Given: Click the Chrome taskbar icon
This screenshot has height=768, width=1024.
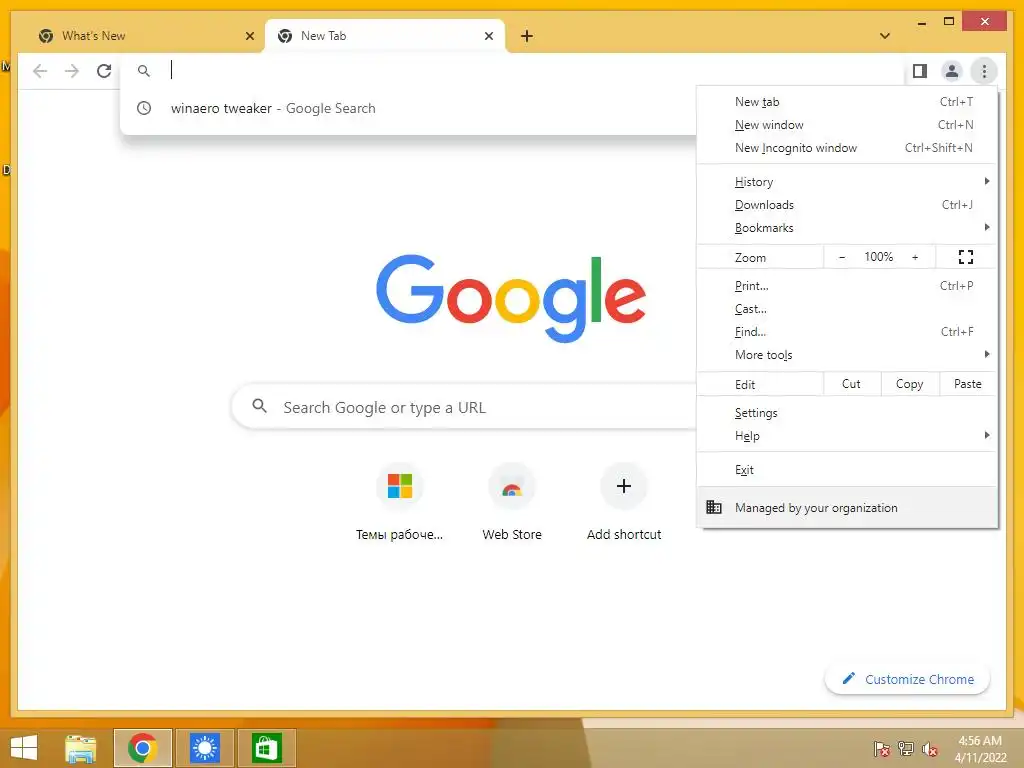Looking at the screenshot, I should [x=142, y=748].
